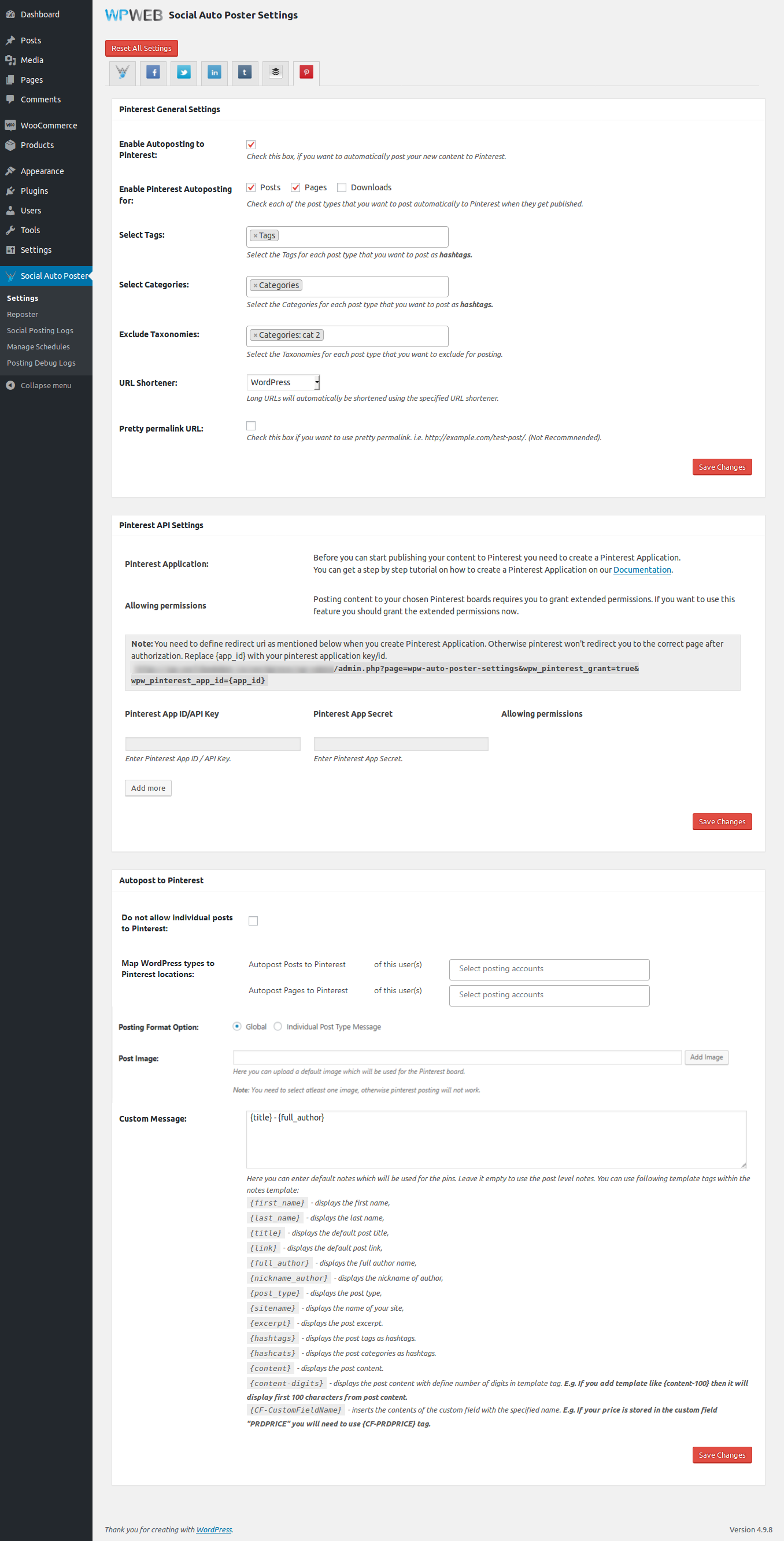Open WooCommerce in the admin sidebar
This screenshot has height=1541, width=784.
(x=49, y=126)
